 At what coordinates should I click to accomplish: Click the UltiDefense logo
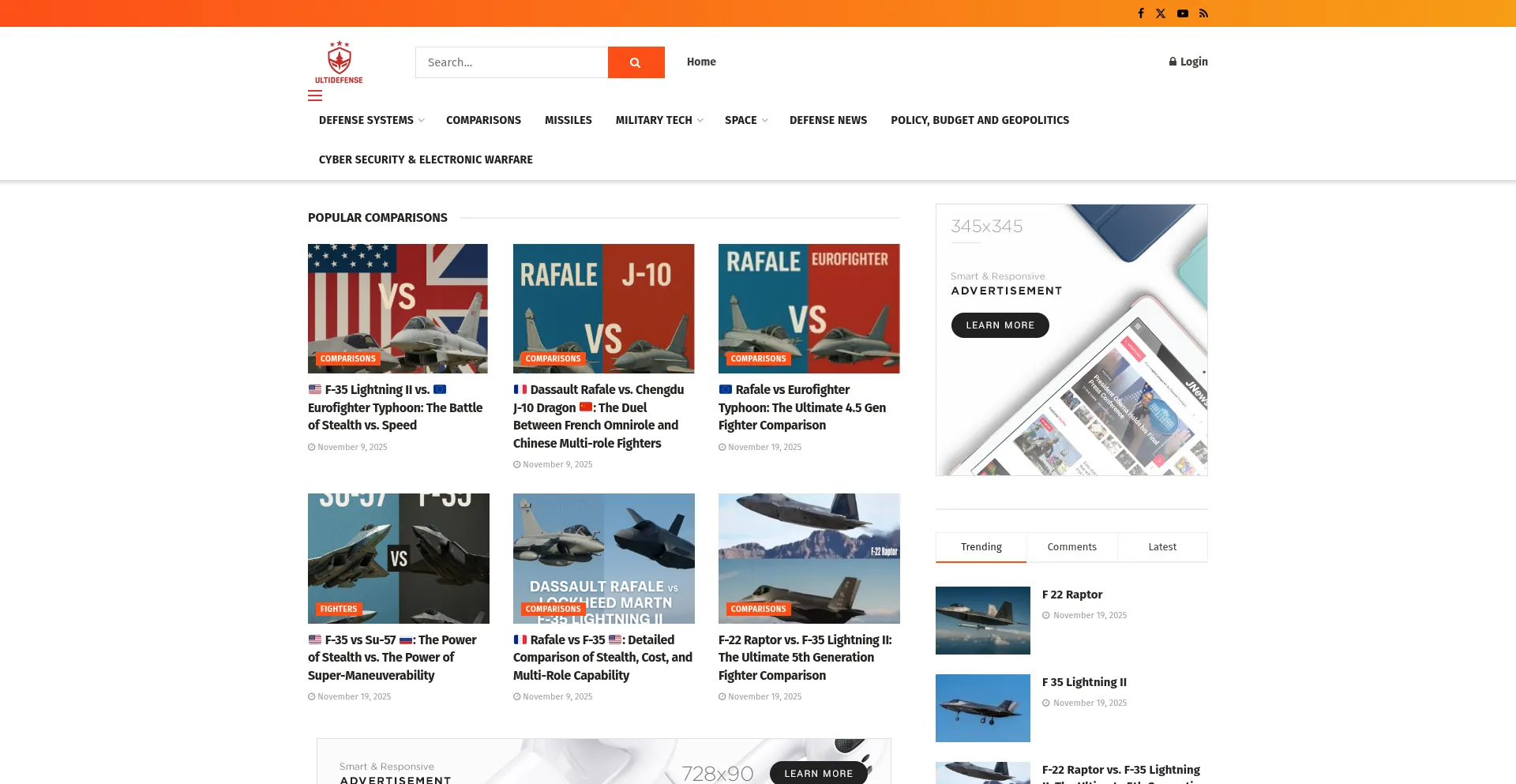[340, 62]
